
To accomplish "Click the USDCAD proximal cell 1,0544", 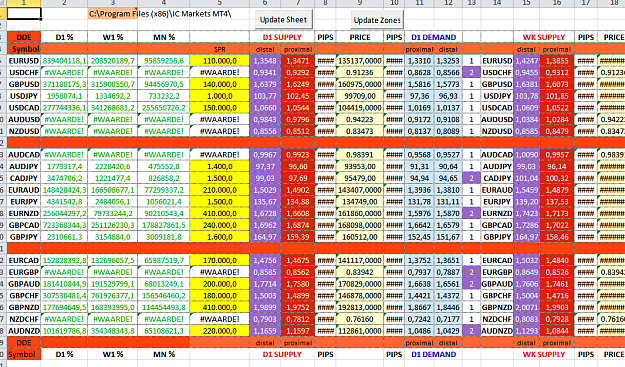I will point(298,108).
